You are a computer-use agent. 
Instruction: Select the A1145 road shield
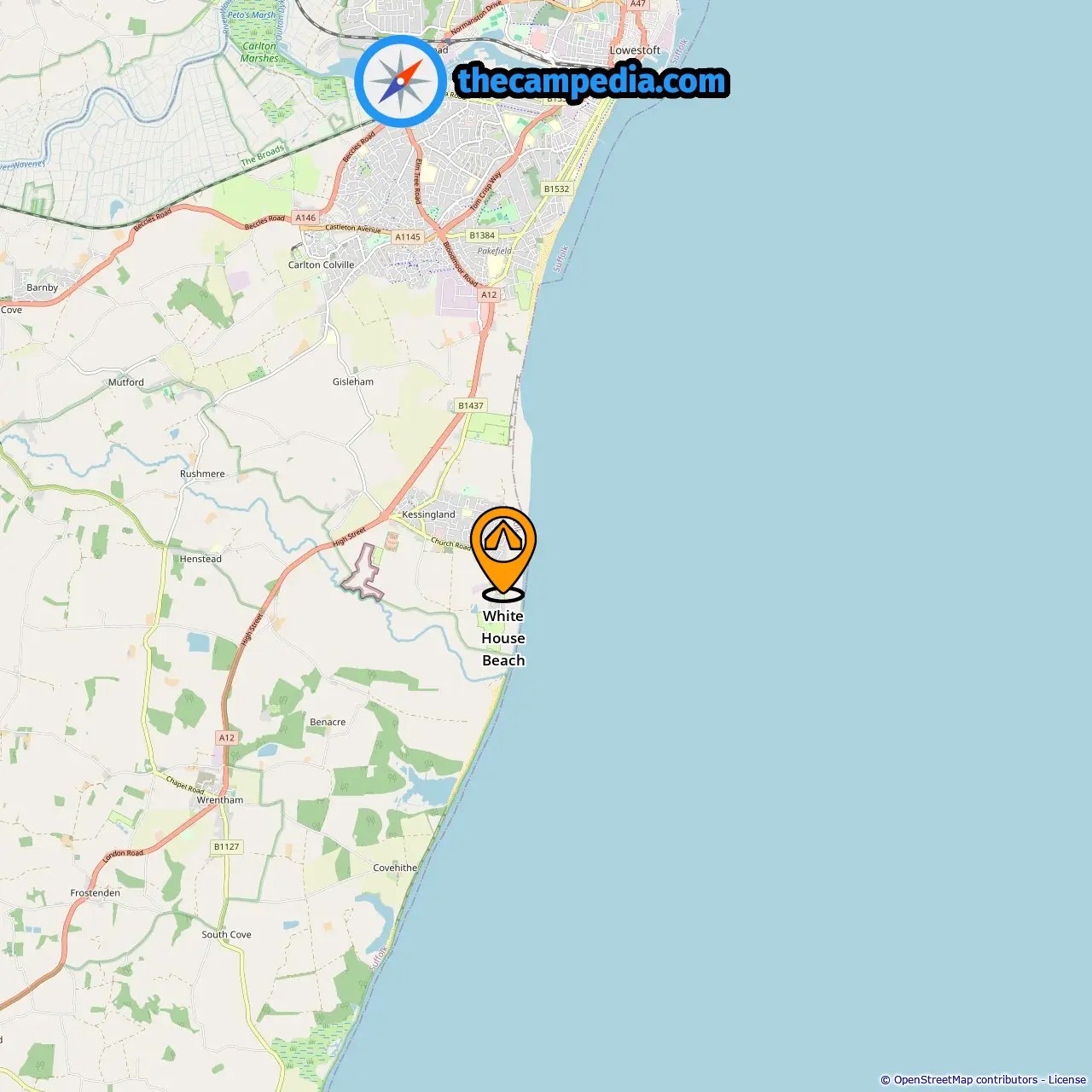tap(408, 237)
